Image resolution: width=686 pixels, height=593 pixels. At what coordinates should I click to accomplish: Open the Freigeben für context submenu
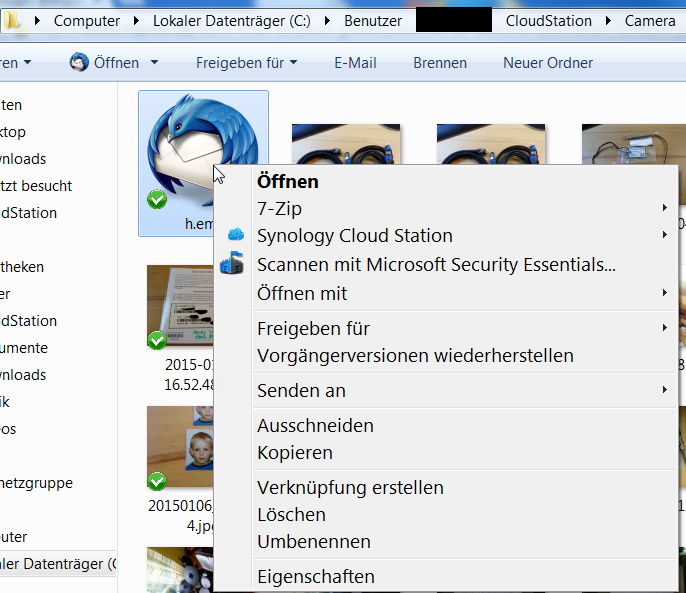click(446, 329)
